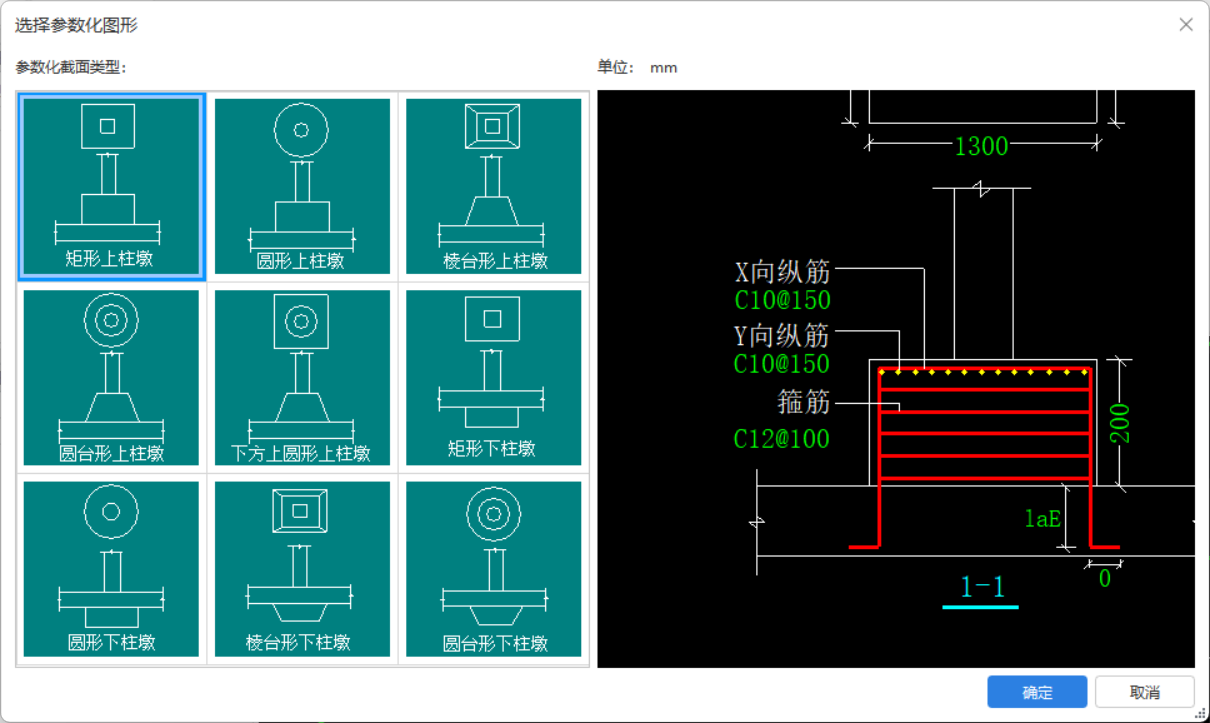The width and height of the screenshot is (1210, 723).
Task: Click the 单位 mm unit label
Action: (x=637, y=67)
